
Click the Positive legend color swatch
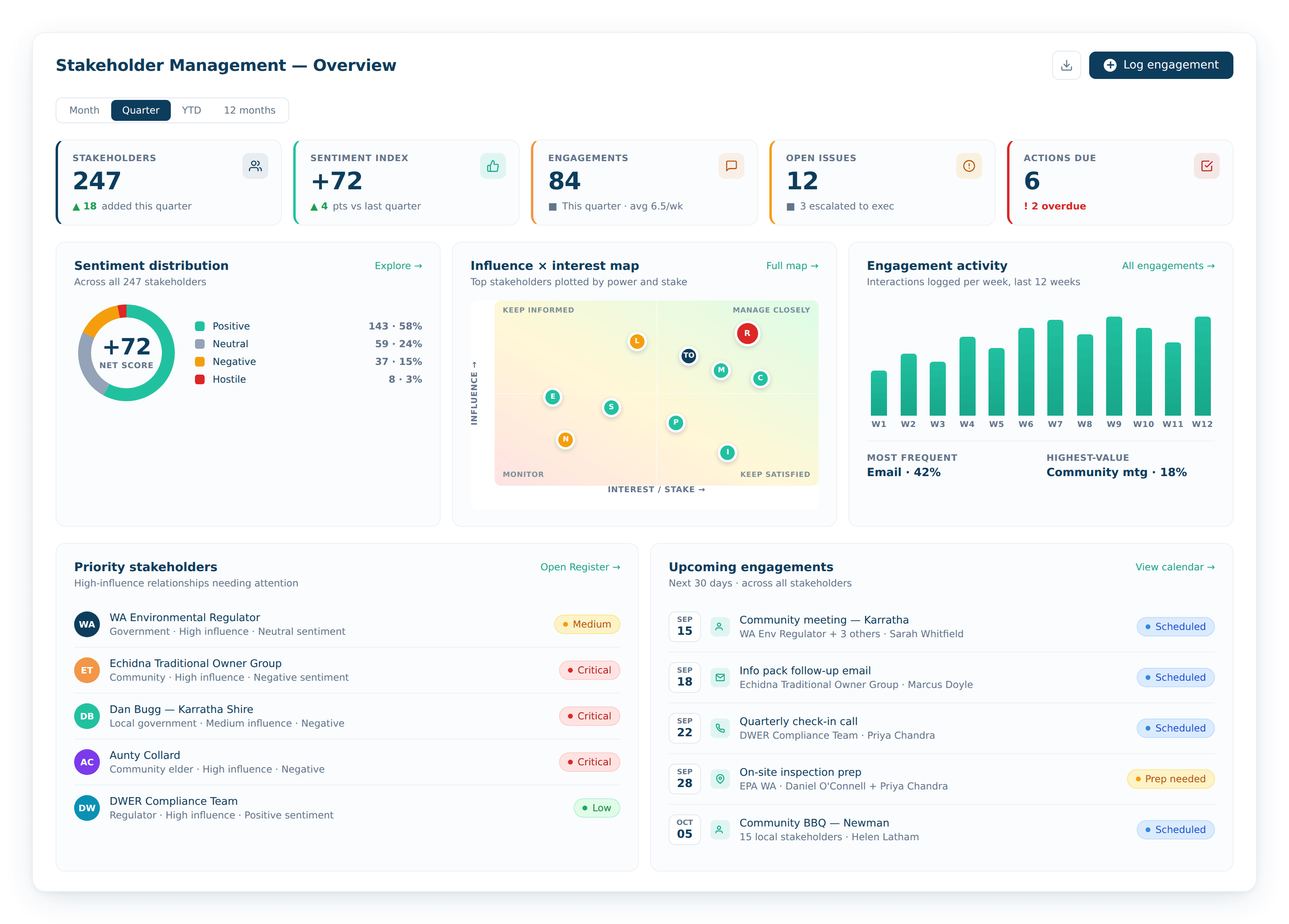click(x=199, y=326)
